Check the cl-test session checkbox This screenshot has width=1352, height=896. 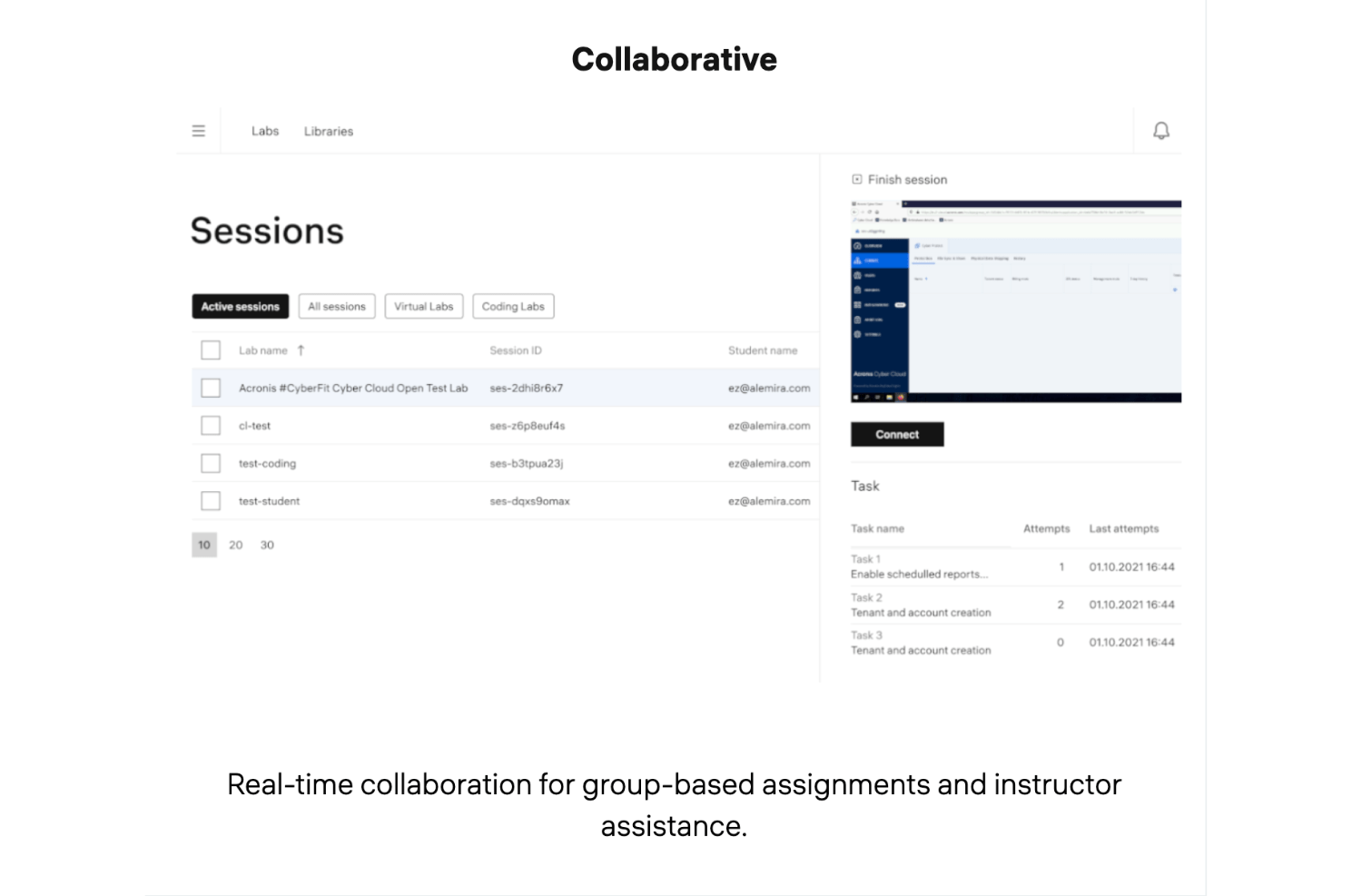point(211,426)
